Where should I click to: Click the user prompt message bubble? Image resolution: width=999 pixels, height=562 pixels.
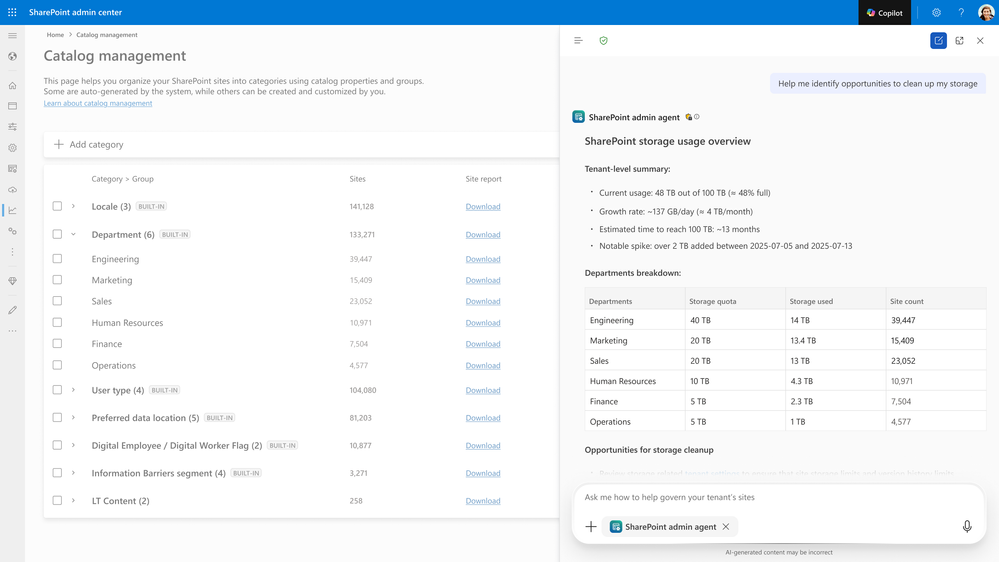click(x=877, y=83)
